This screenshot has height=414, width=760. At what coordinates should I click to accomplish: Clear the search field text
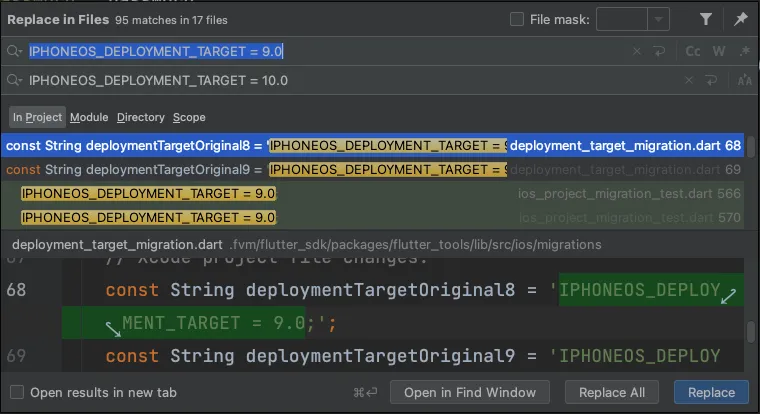[637, 51]
